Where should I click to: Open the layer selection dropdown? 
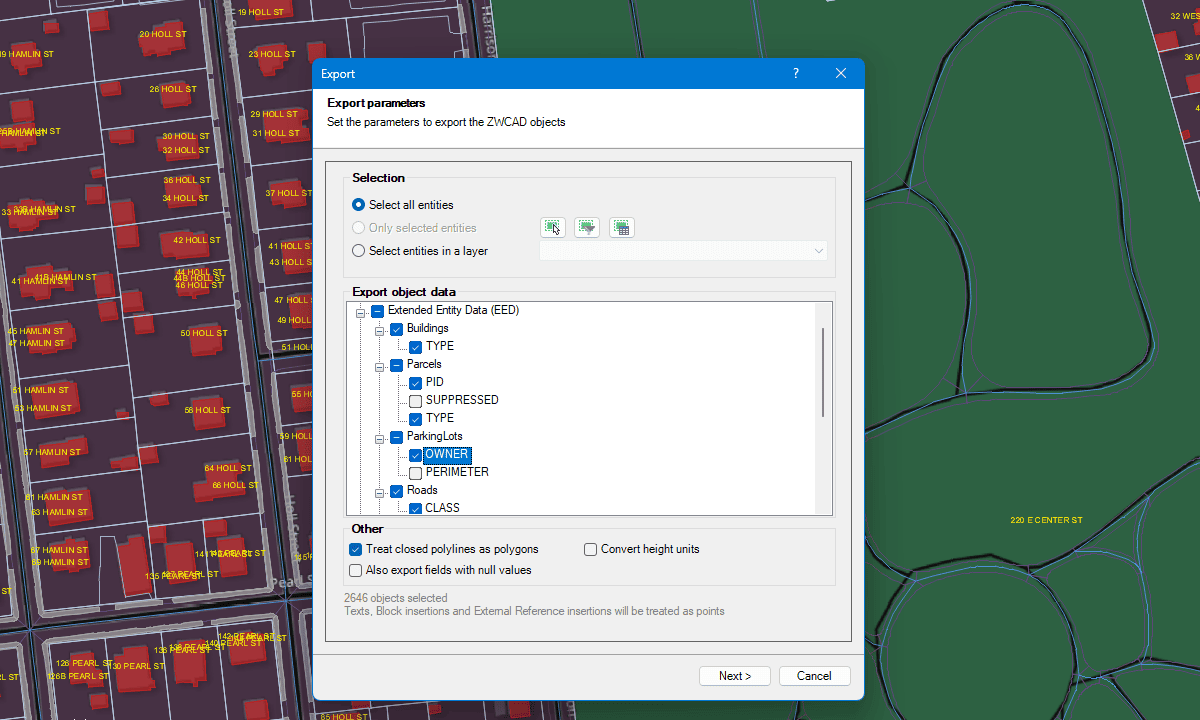(683, 251)
